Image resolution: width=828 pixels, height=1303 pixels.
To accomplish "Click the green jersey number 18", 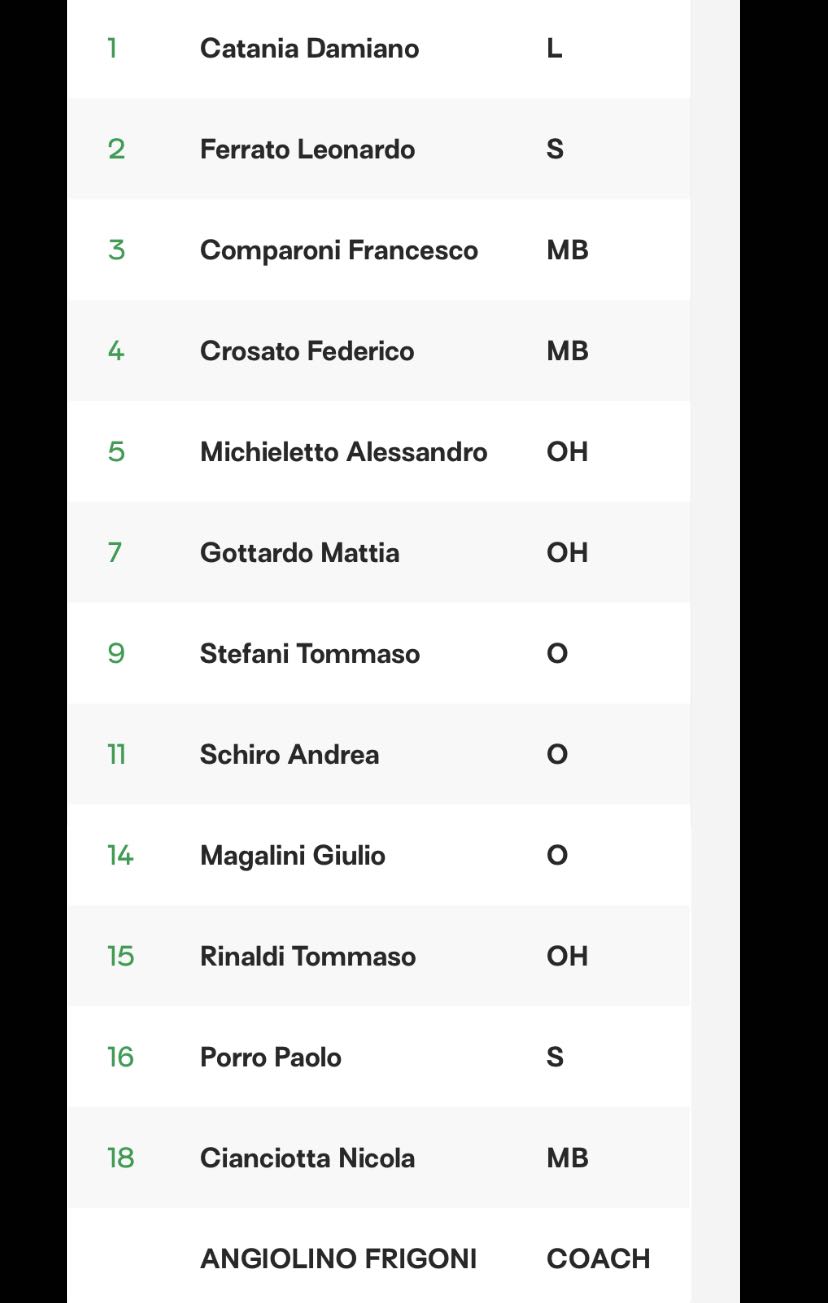I will 120,1158.
